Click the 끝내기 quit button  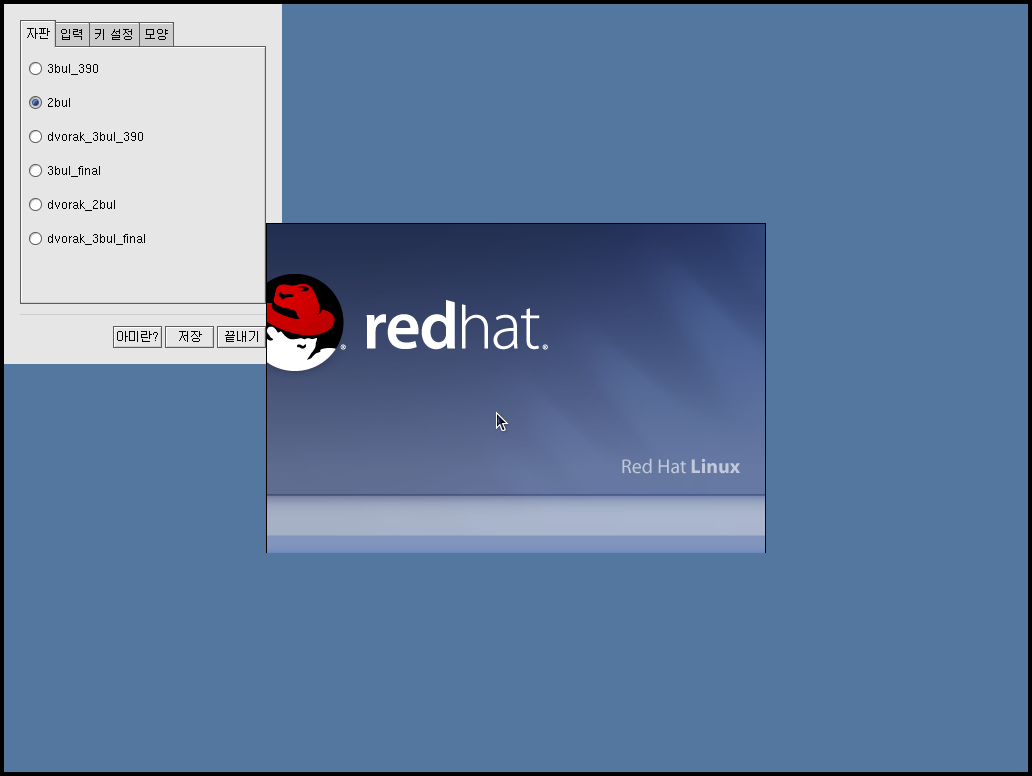click(242, 337)
